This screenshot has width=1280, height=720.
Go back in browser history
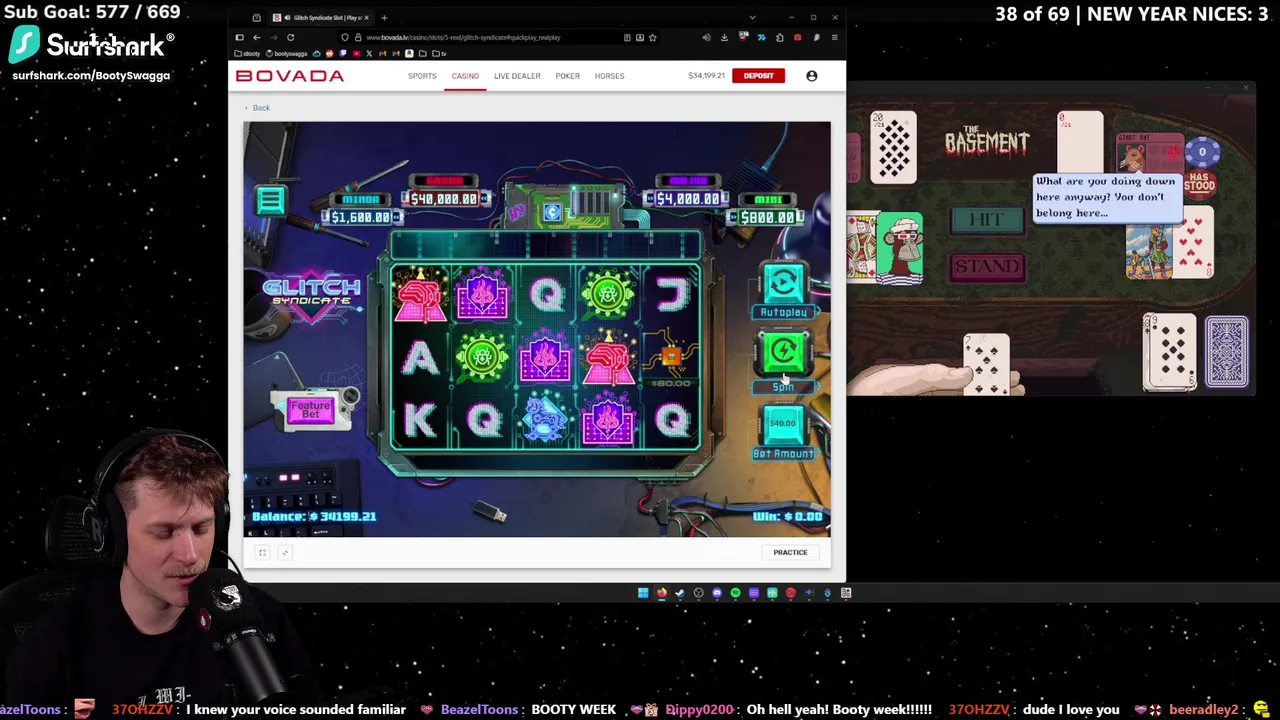coord(257,37)
